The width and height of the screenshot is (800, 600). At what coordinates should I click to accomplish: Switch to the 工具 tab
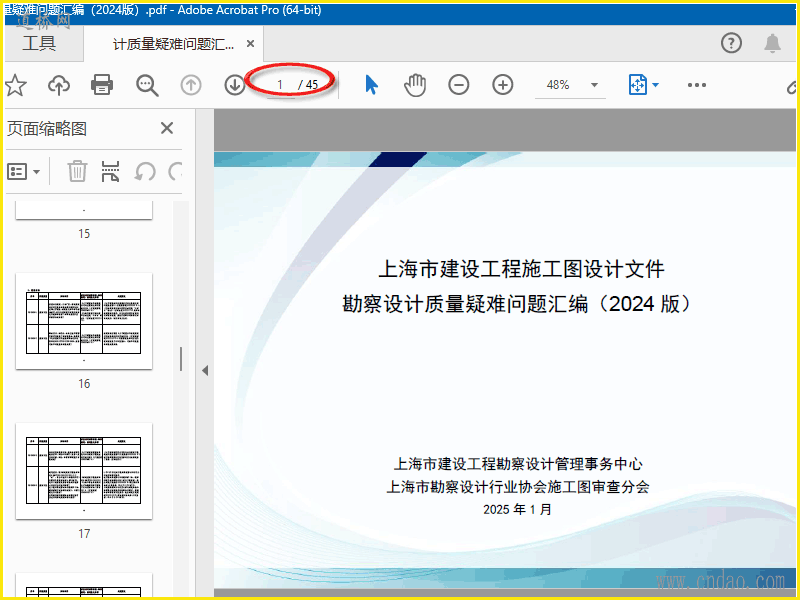click(39, 43)
